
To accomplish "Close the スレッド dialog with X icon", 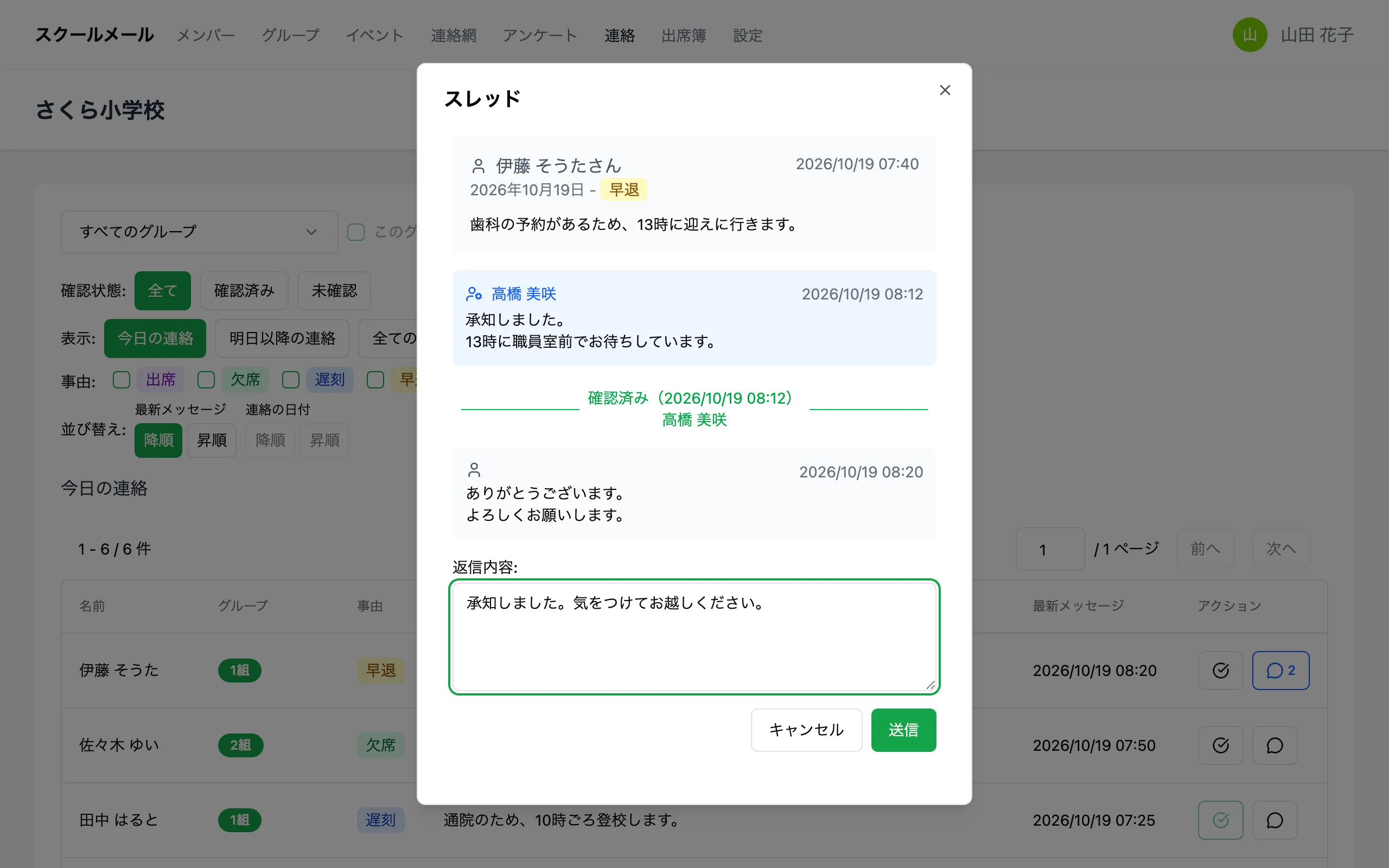I will pyautogui.click(x=945, y=90).
